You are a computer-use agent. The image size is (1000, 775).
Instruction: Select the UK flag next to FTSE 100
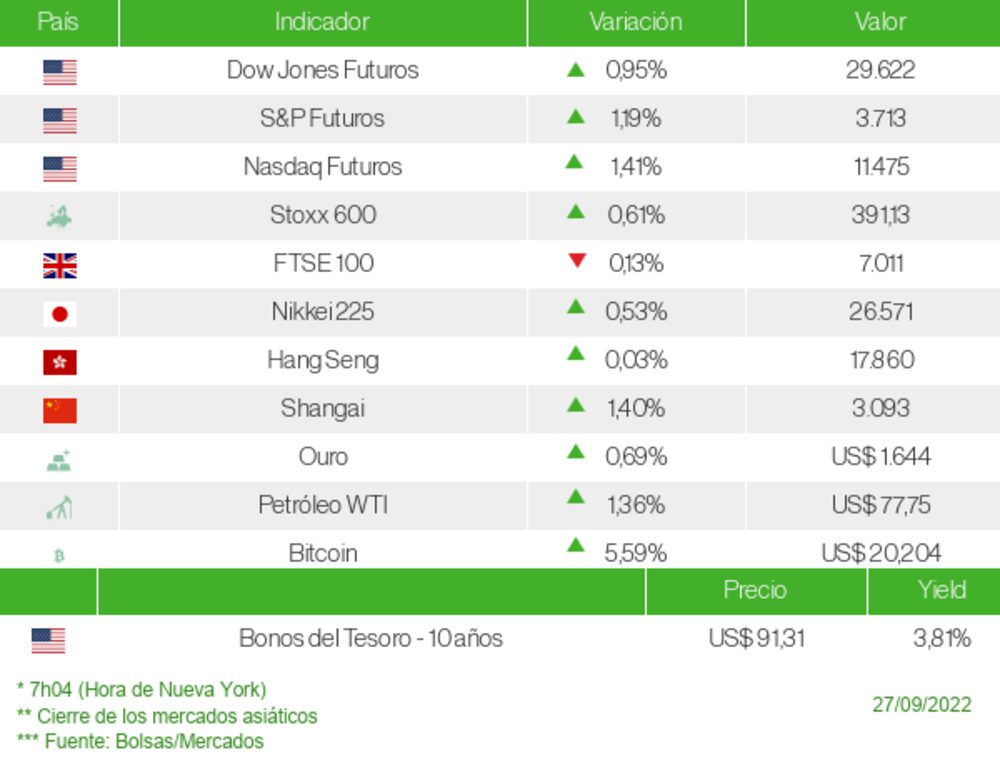[x=60, y=265]
